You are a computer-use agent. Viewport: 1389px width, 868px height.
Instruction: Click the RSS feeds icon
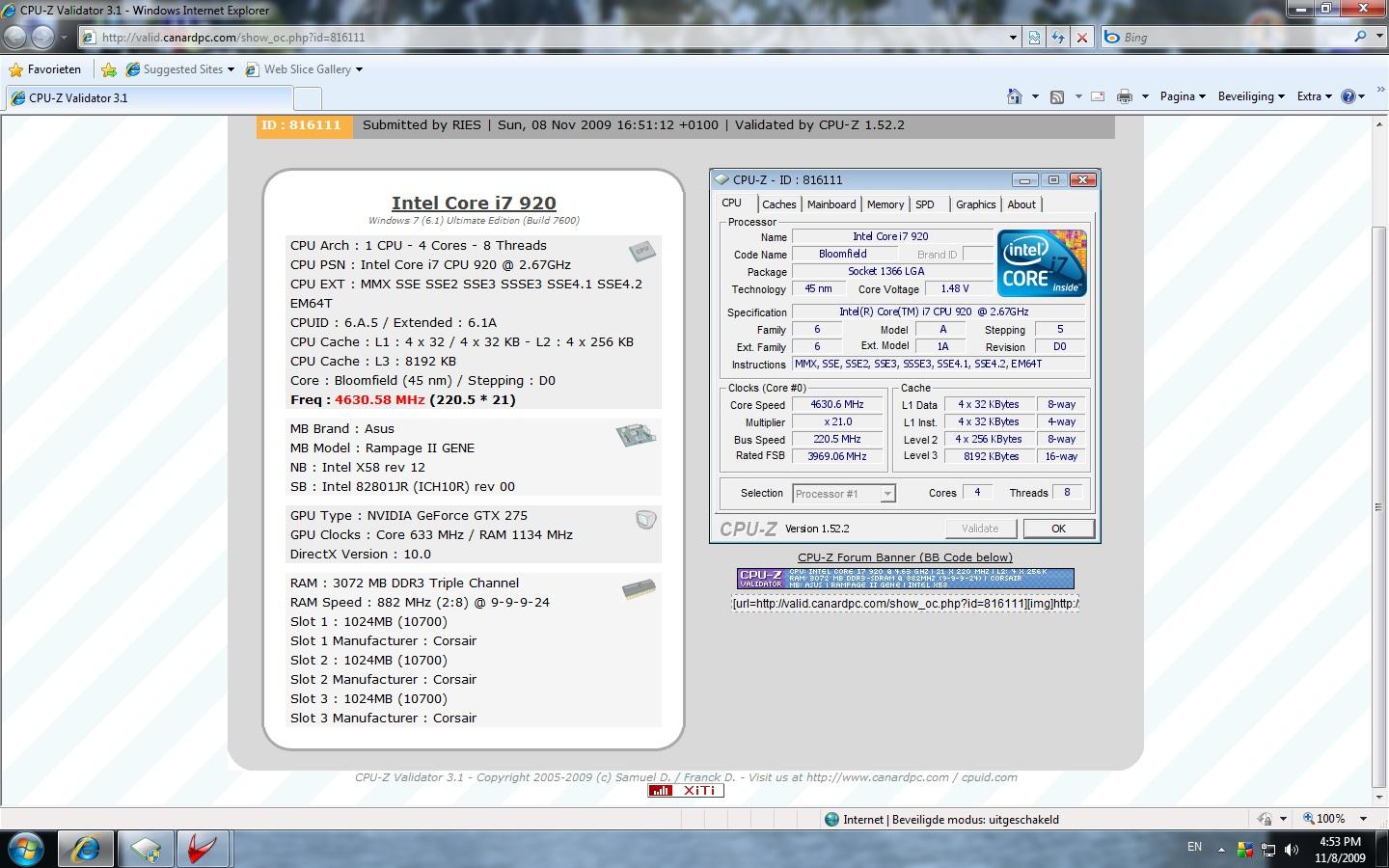tap(1057, 96)
